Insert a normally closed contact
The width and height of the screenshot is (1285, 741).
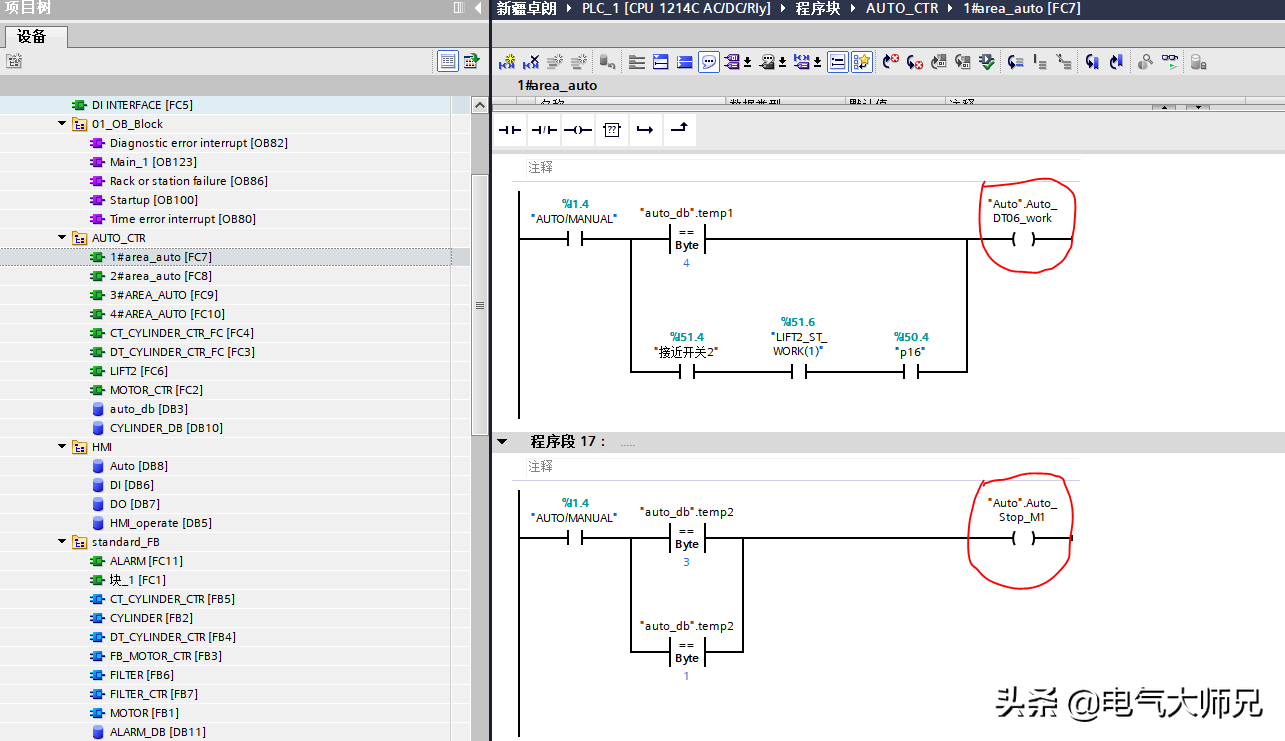tap(544, 130)
